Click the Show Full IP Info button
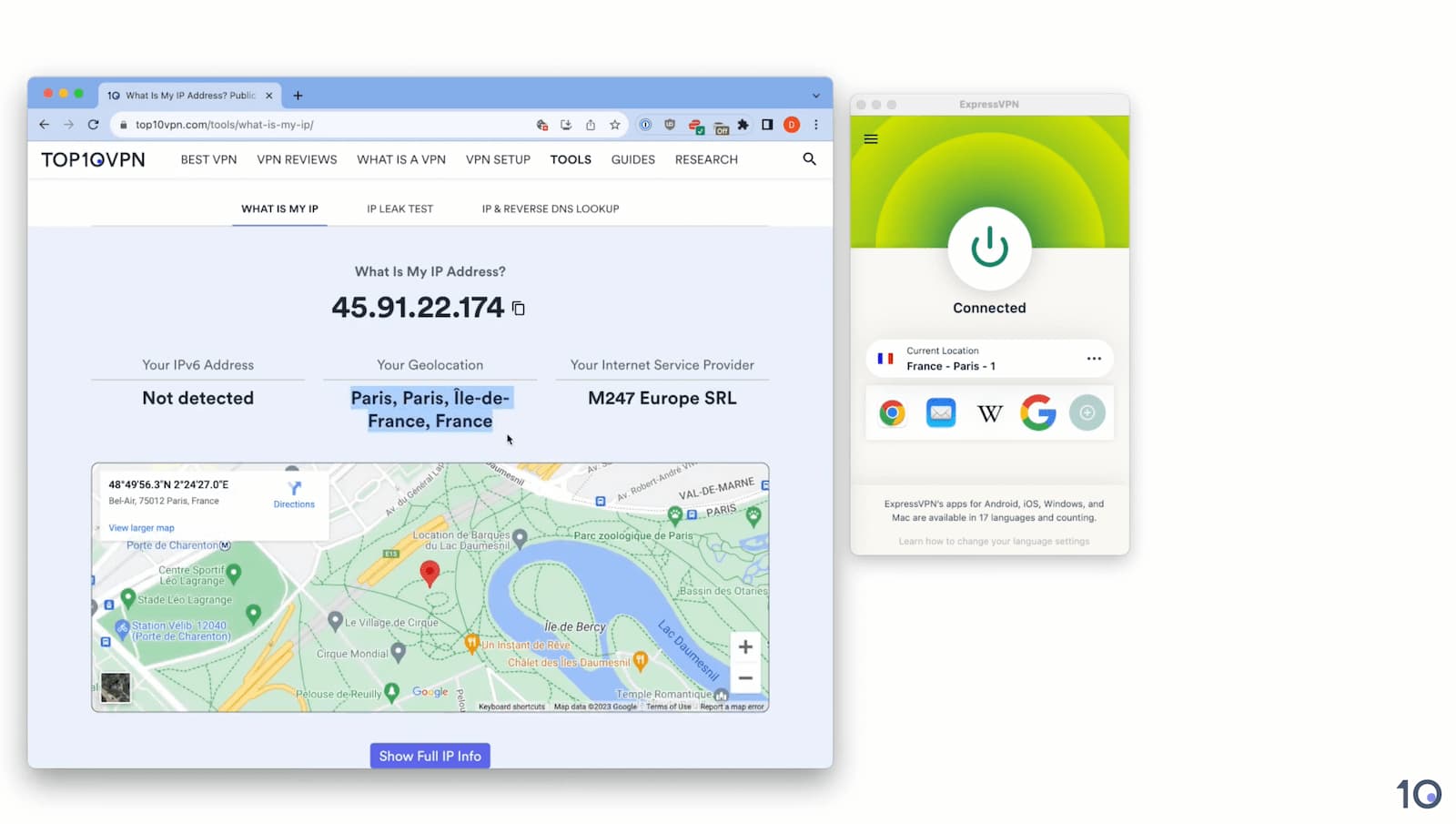 (x=429, y=756)
